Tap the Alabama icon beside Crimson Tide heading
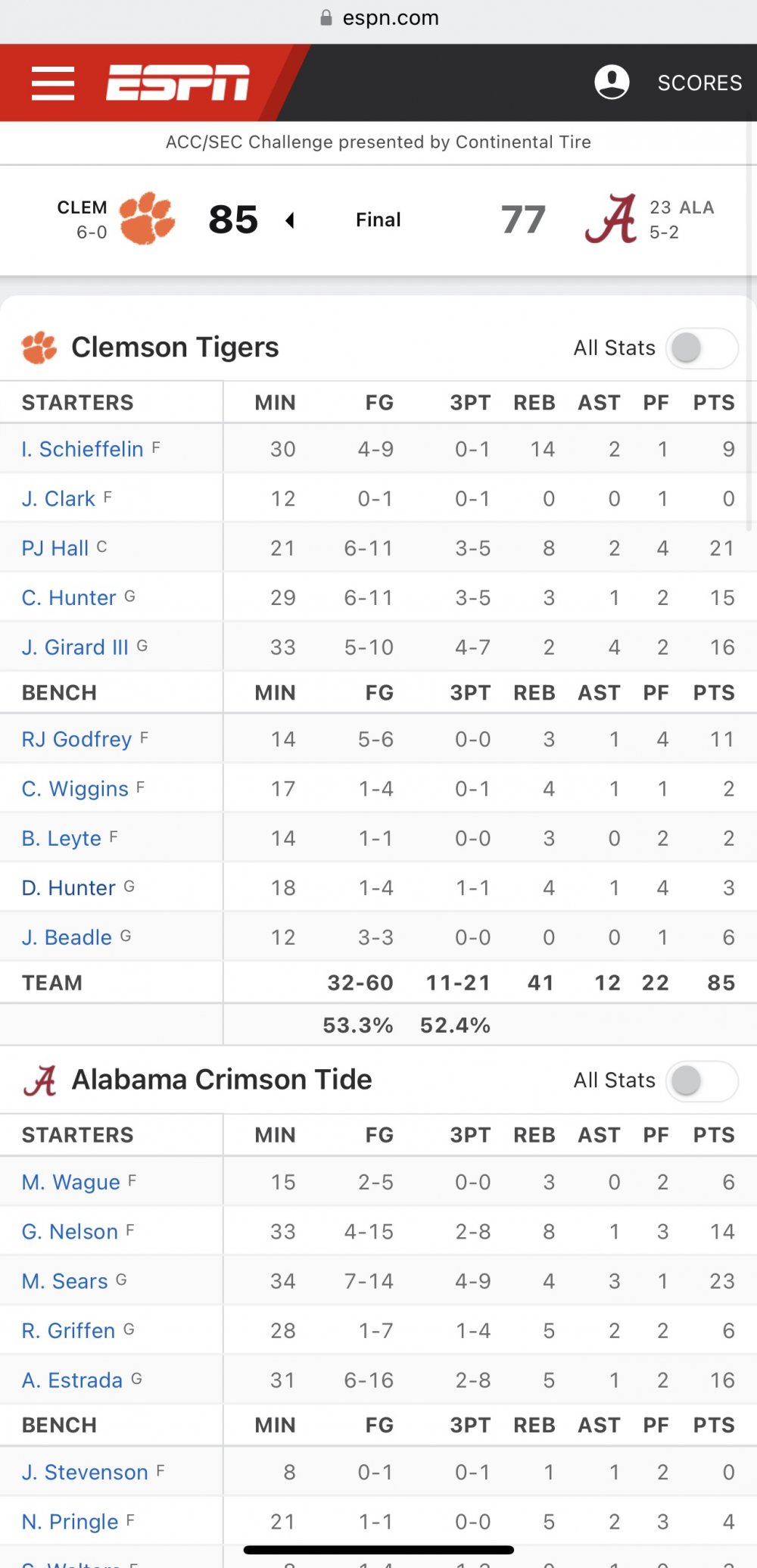 coord(41,1080)
